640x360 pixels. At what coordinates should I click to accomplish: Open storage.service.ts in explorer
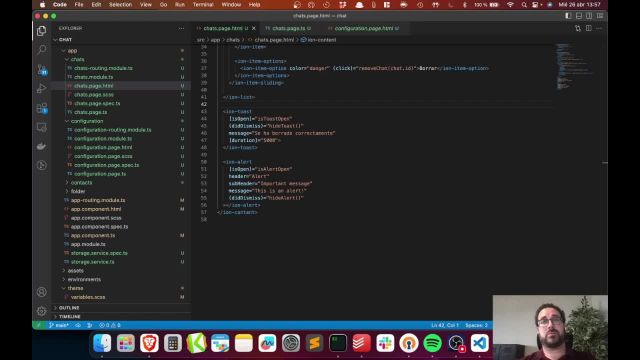click(92, 262)
